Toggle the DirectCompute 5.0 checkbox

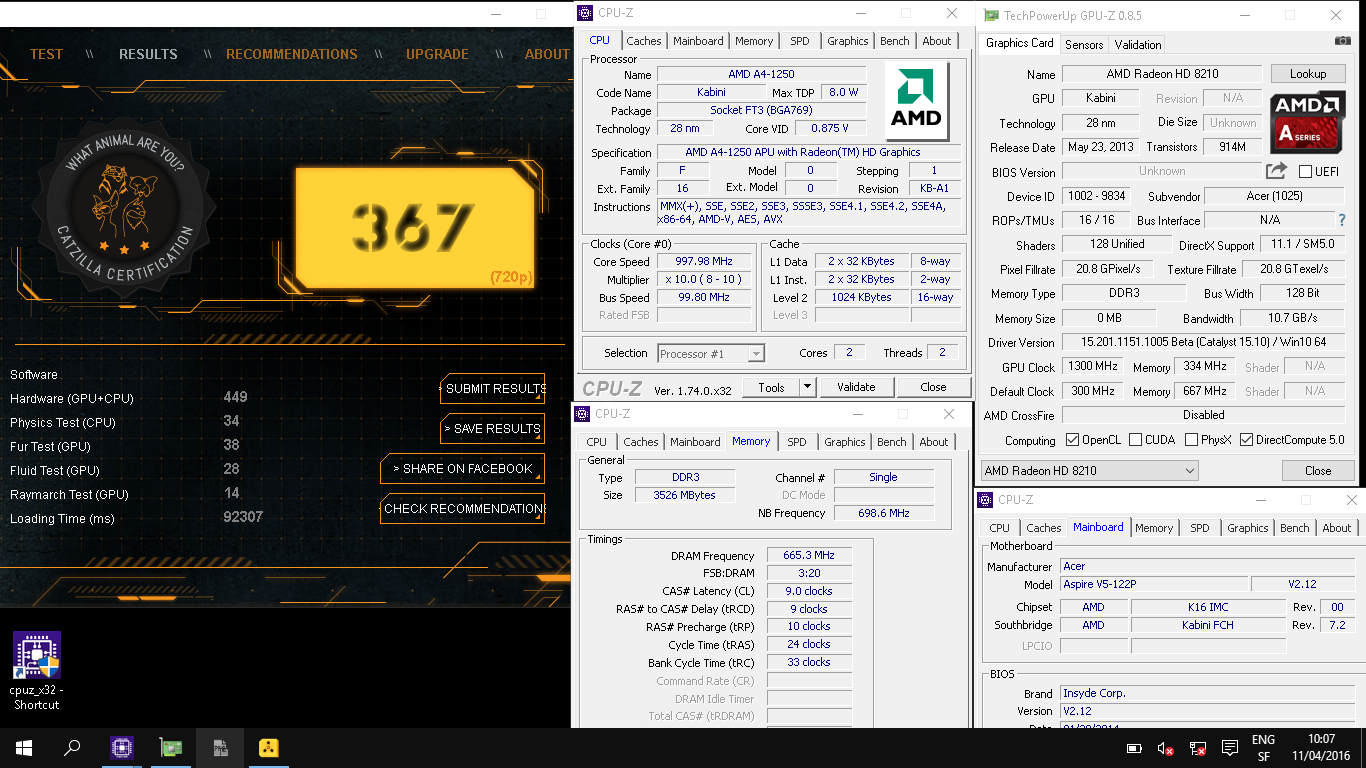pos(1247,439)
